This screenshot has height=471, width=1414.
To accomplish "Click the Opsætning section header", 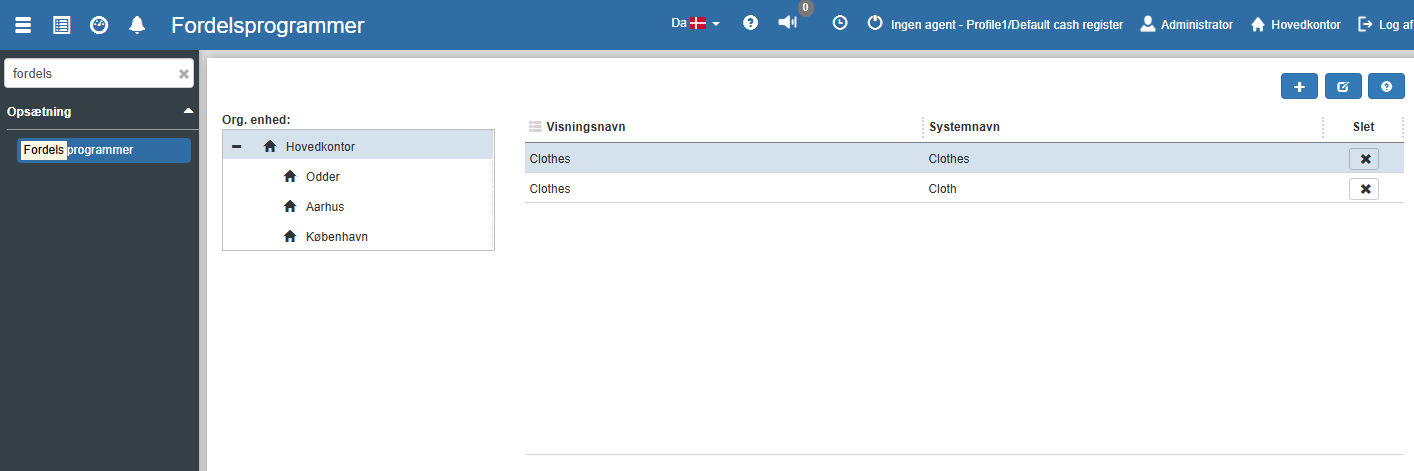I will point(39,112).
